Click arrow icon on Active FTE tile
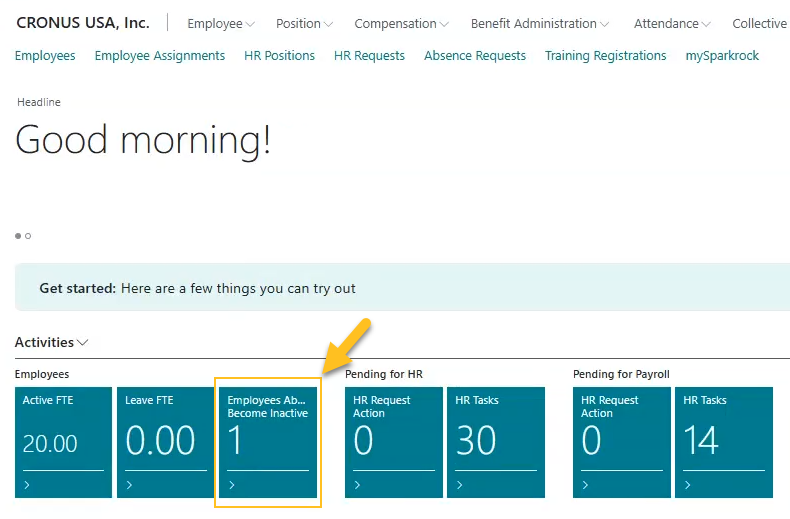This screenshot has height=519, width=790. click(x=27, y=486)
